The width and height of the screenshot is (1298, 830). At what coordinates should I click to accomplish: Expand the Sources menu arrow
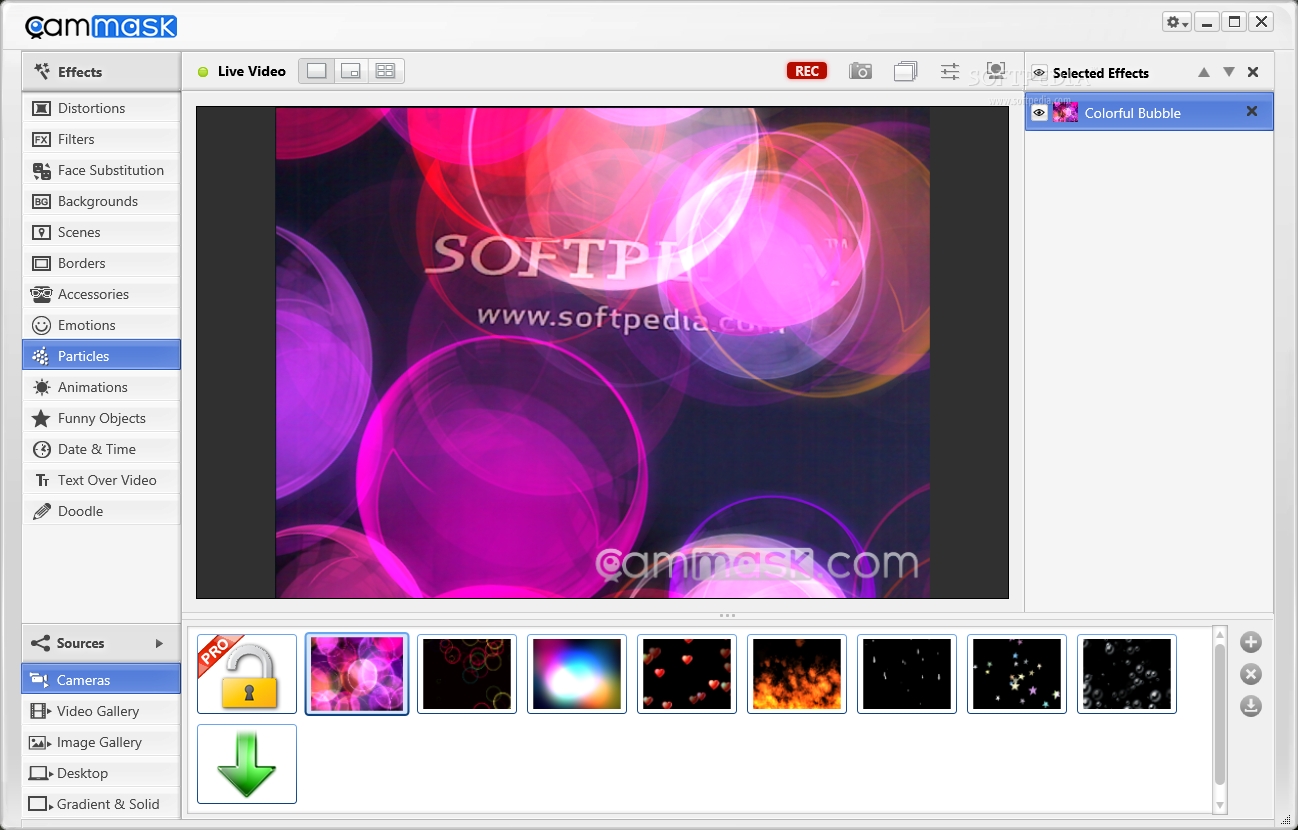click(159, 643)
